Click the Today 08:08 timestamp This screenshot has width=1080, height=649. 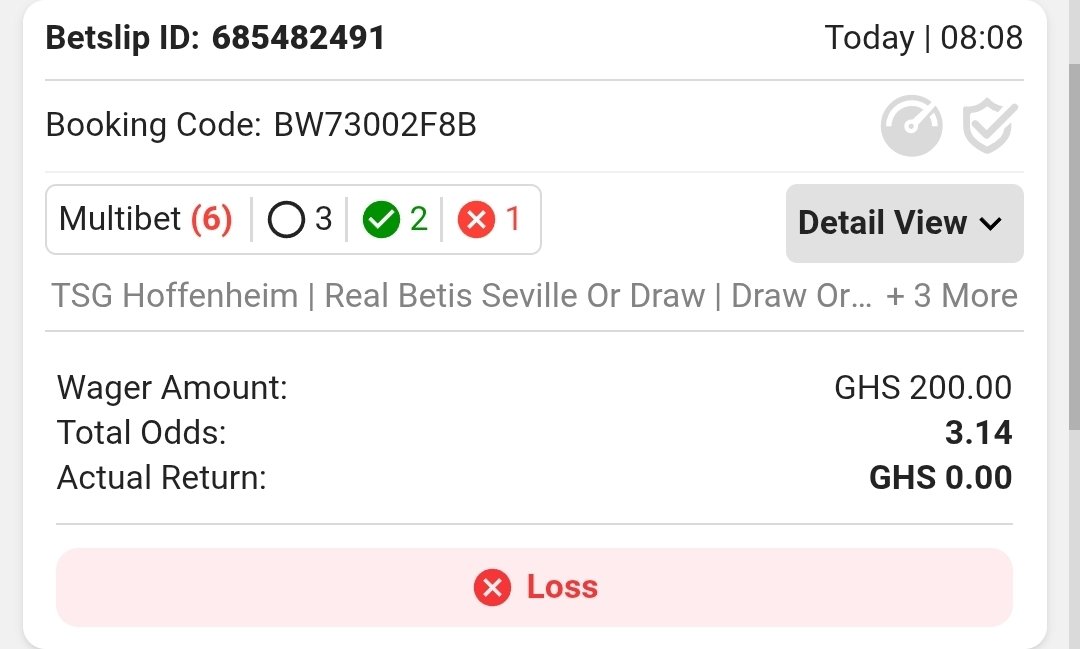tap(924, 37)
